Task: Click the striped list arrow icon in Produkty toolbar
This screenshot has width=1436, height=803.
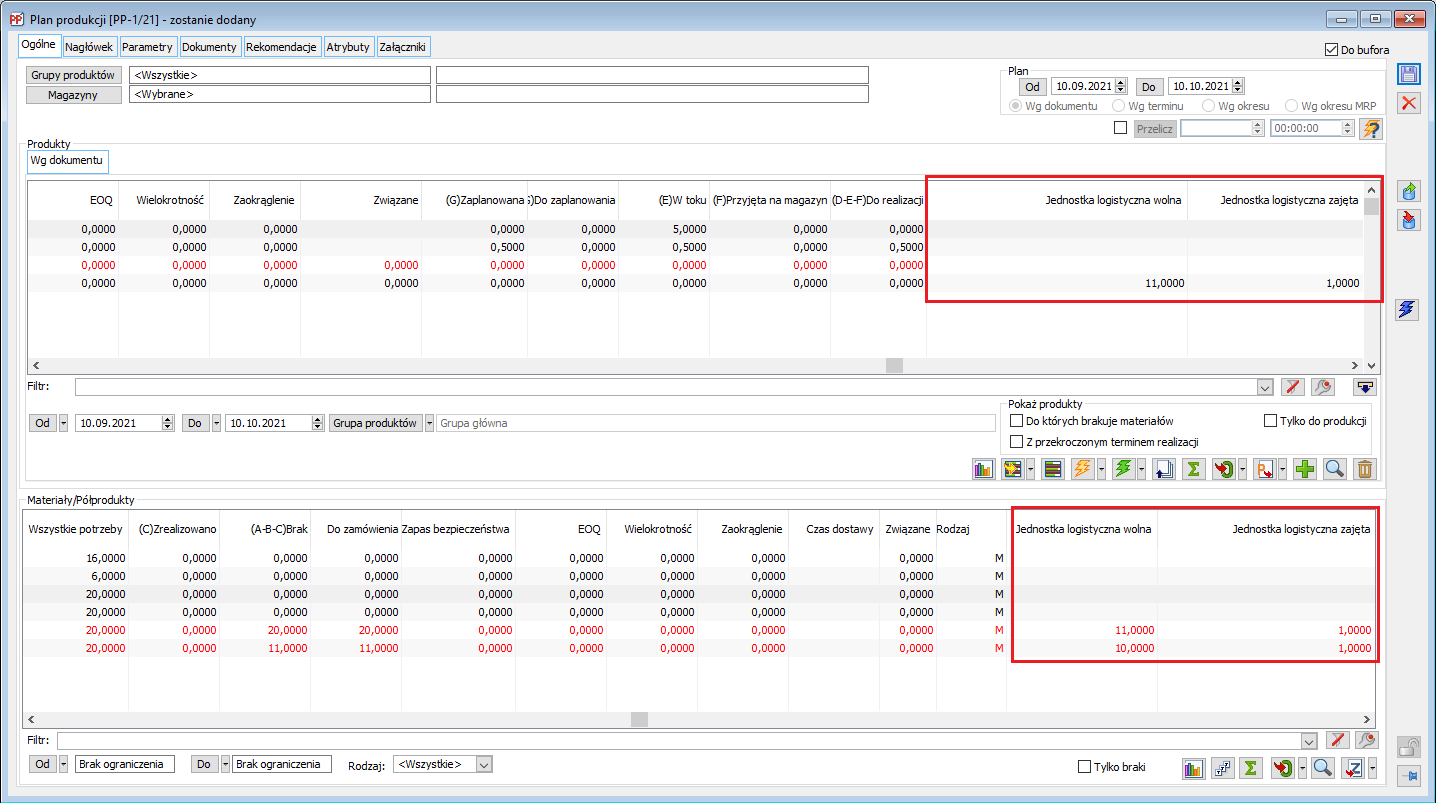Action: coord(1012,468)
